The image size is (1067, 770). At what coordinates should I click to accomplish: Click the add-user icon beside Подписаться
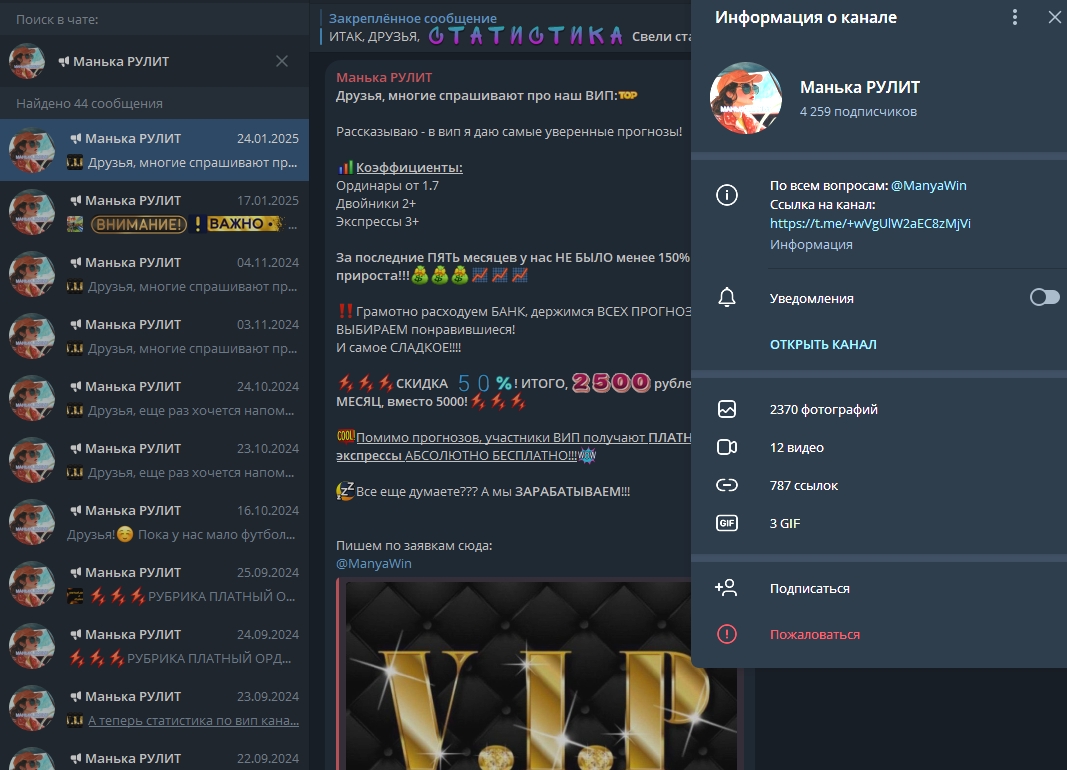[x=727, y=588]
